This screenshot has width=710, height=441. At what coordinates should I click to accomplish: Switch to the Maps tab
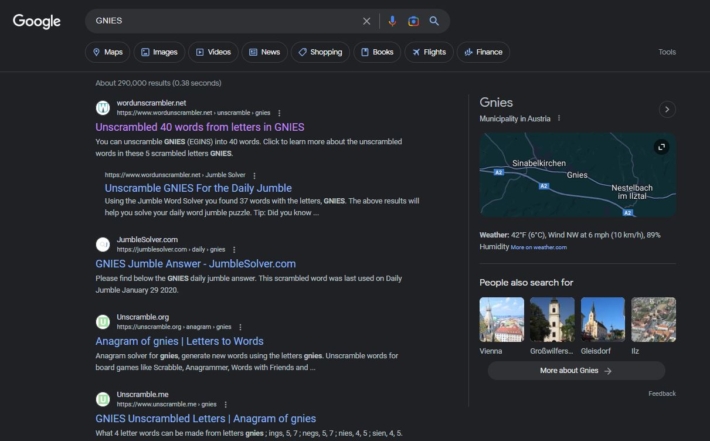point(107,52)
